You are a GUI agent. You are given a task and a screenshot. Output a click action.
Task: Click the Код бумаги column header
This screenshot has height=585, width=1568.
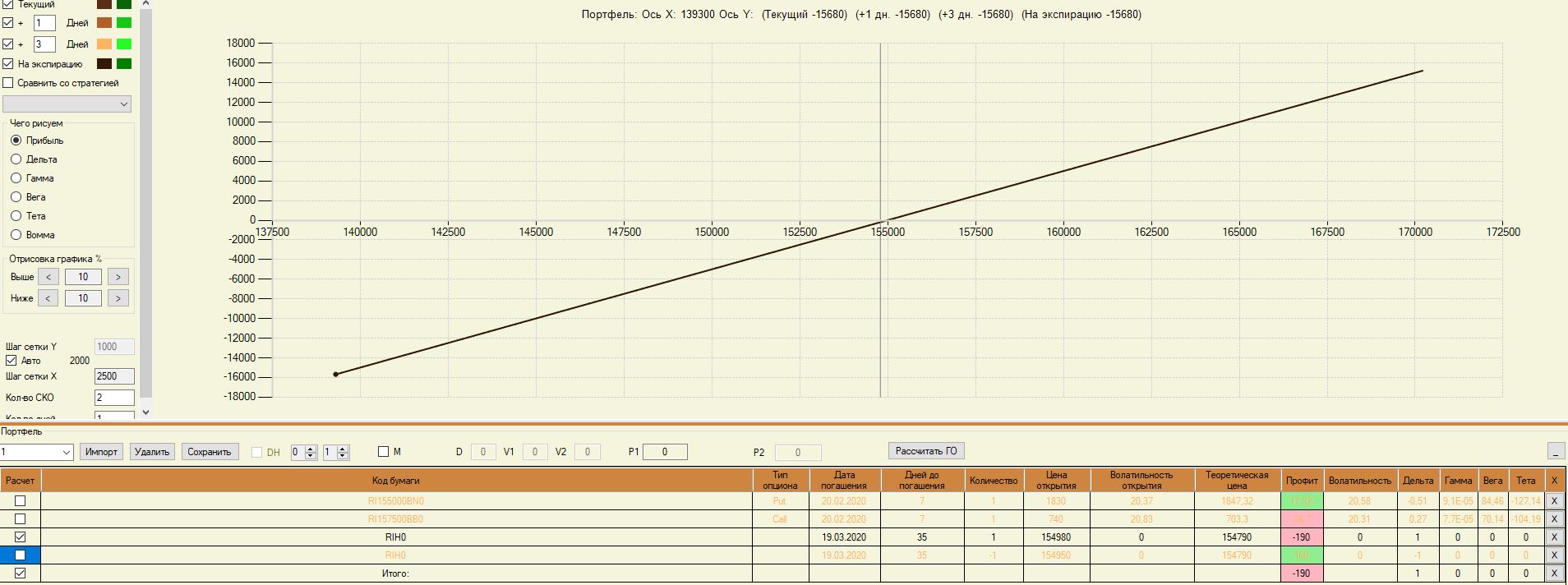pos(397,481)
